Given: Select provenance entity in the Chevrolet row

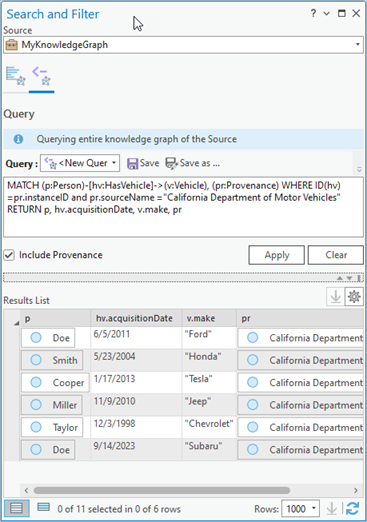Looking at the screenshot, I should pyautogui.click(x=301, y=427).
